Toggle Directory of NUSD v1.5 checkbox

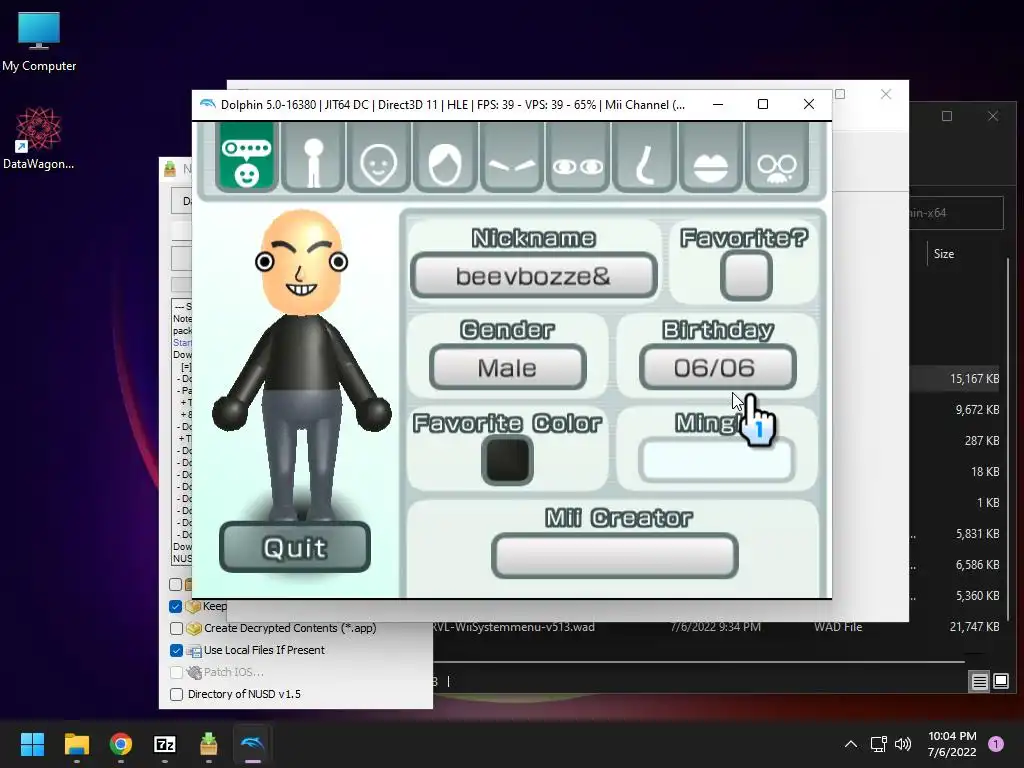(x=176, y=694)
